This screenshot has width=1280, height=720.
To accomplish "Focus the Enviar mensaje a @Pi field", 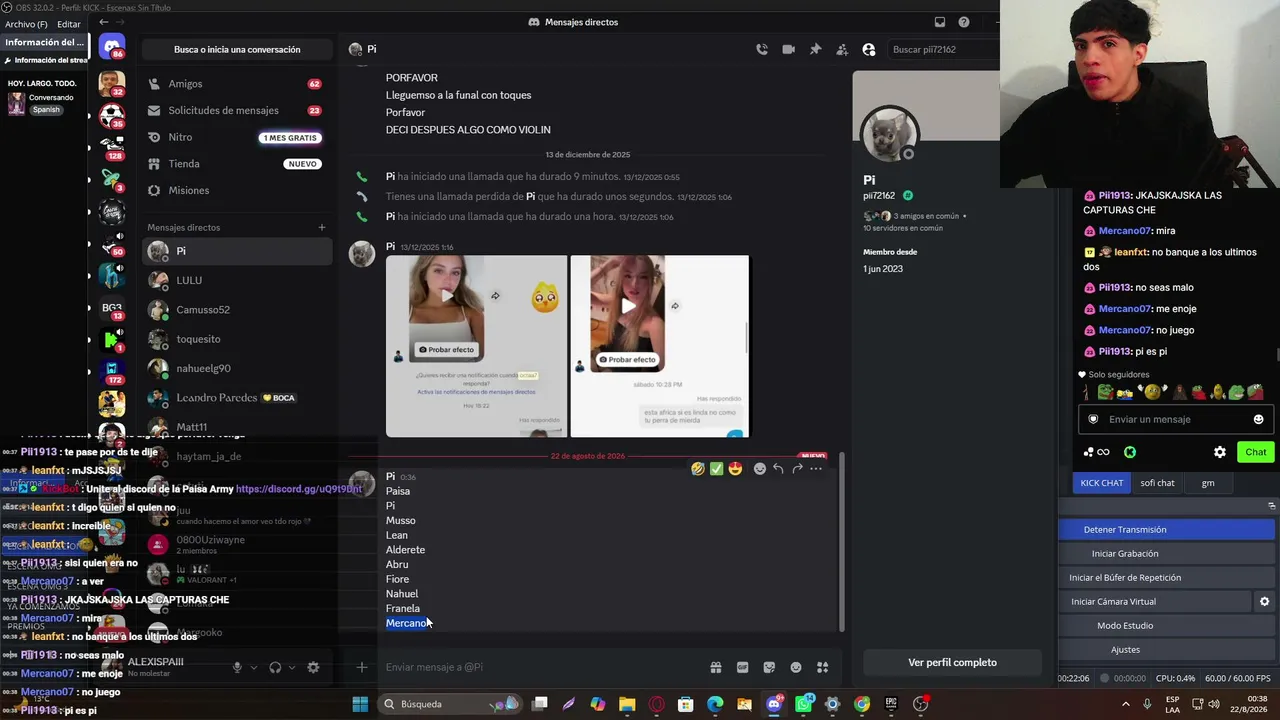I will 540,667.
